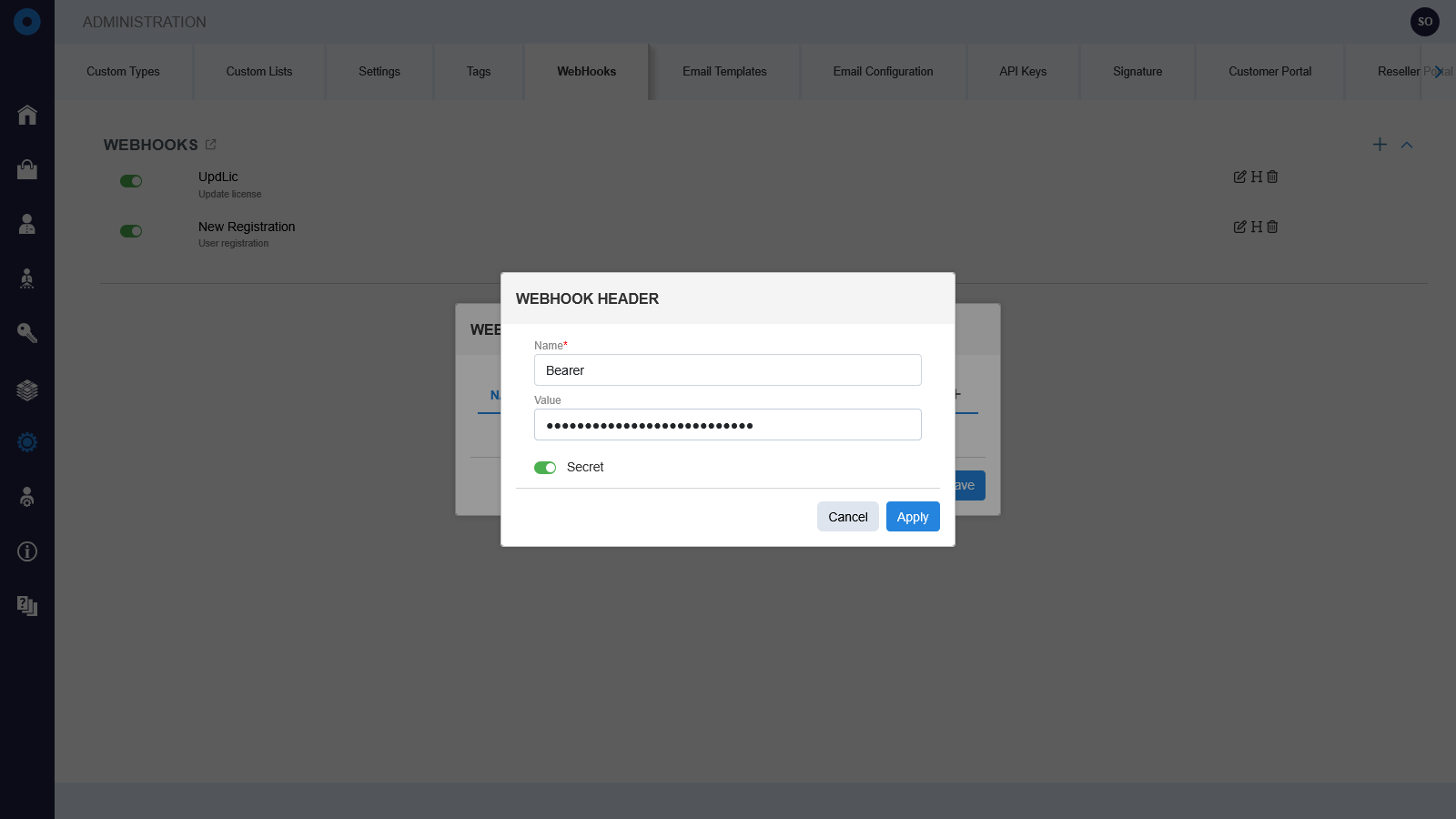Open the Email Templates tab

[724, 71]
